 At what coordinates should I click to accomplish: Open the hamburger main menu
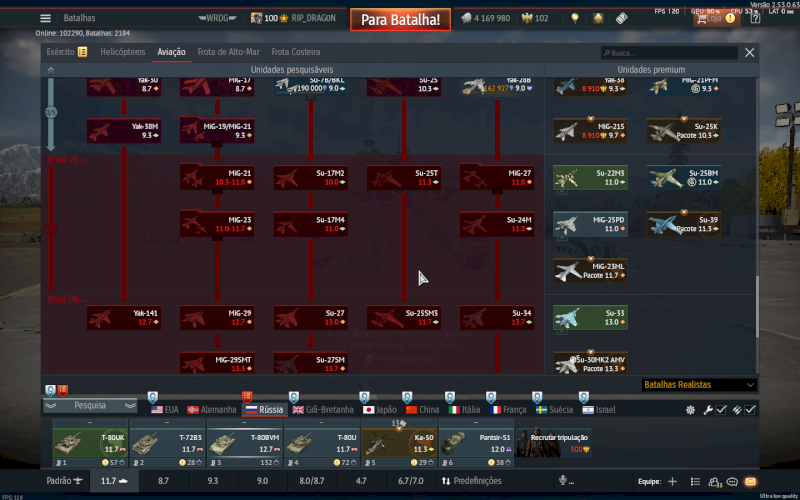[45, 18]
